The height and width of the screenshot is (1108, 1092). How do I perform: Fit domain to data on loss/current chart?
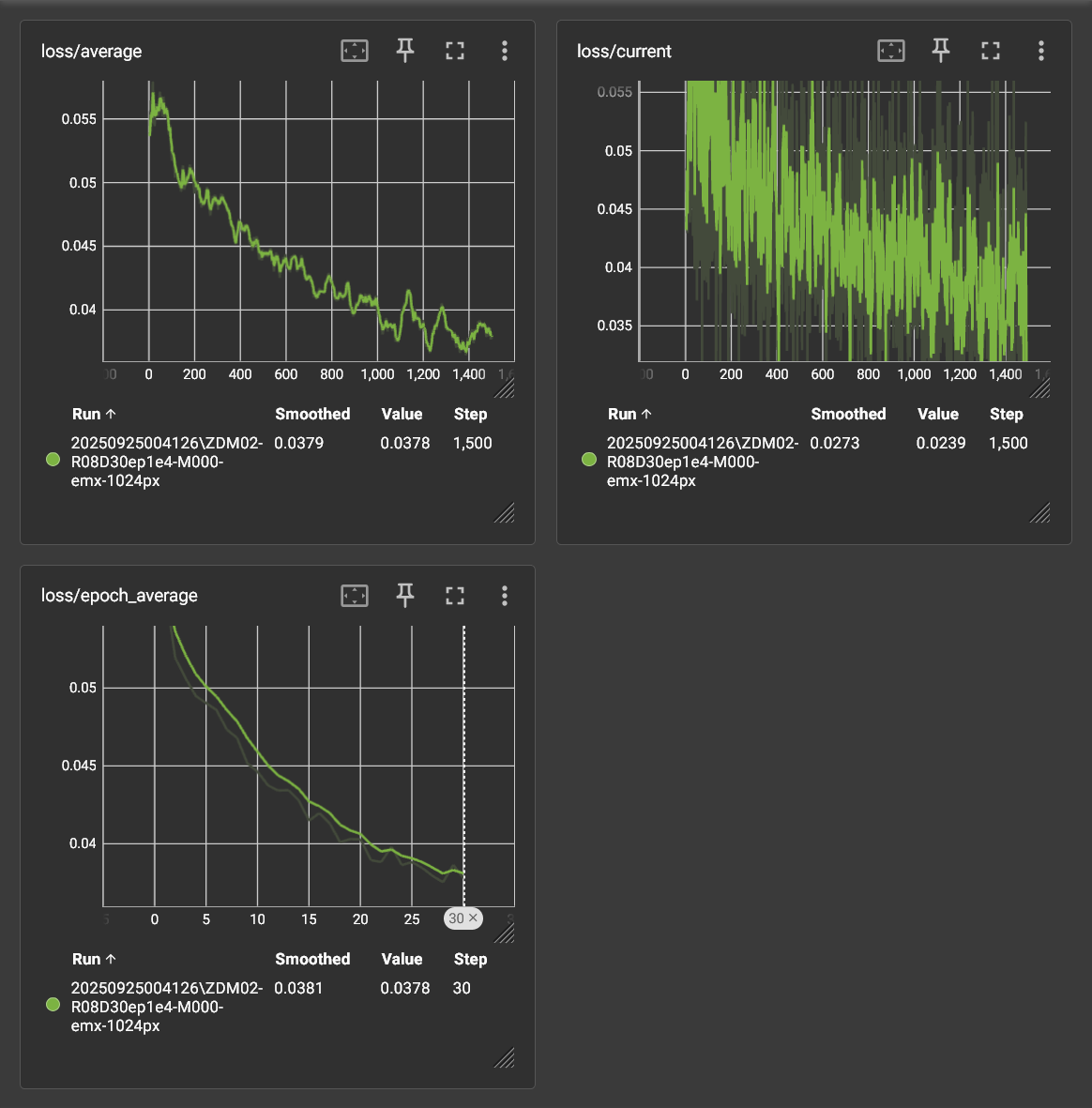[x=891, y=51]
